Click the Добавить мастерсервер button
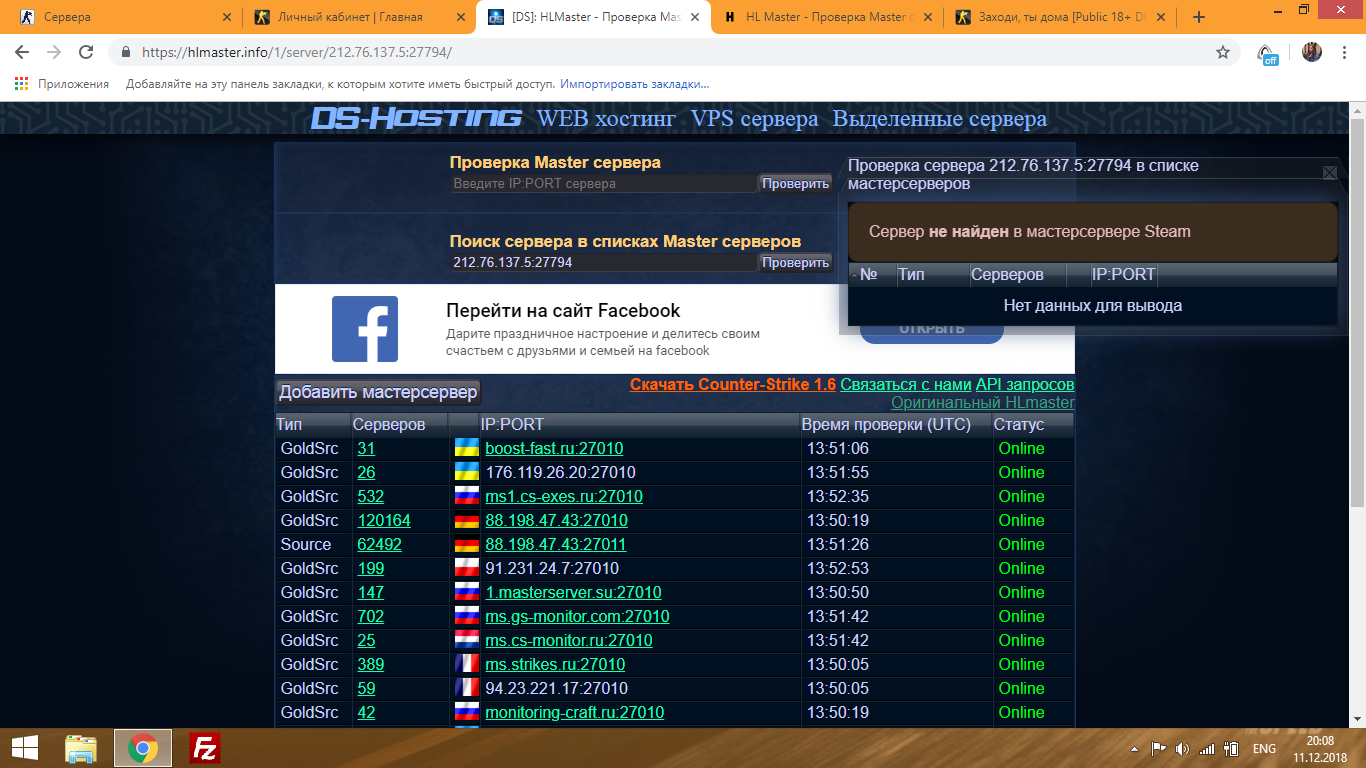Viewport: 1366px width, 768px height. click(378, 392)
